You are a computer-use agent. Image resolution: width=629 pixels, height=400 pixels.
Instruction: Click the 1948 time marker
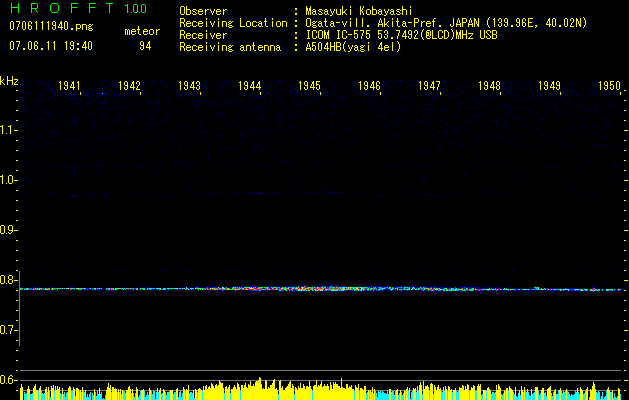coord(489,86)
